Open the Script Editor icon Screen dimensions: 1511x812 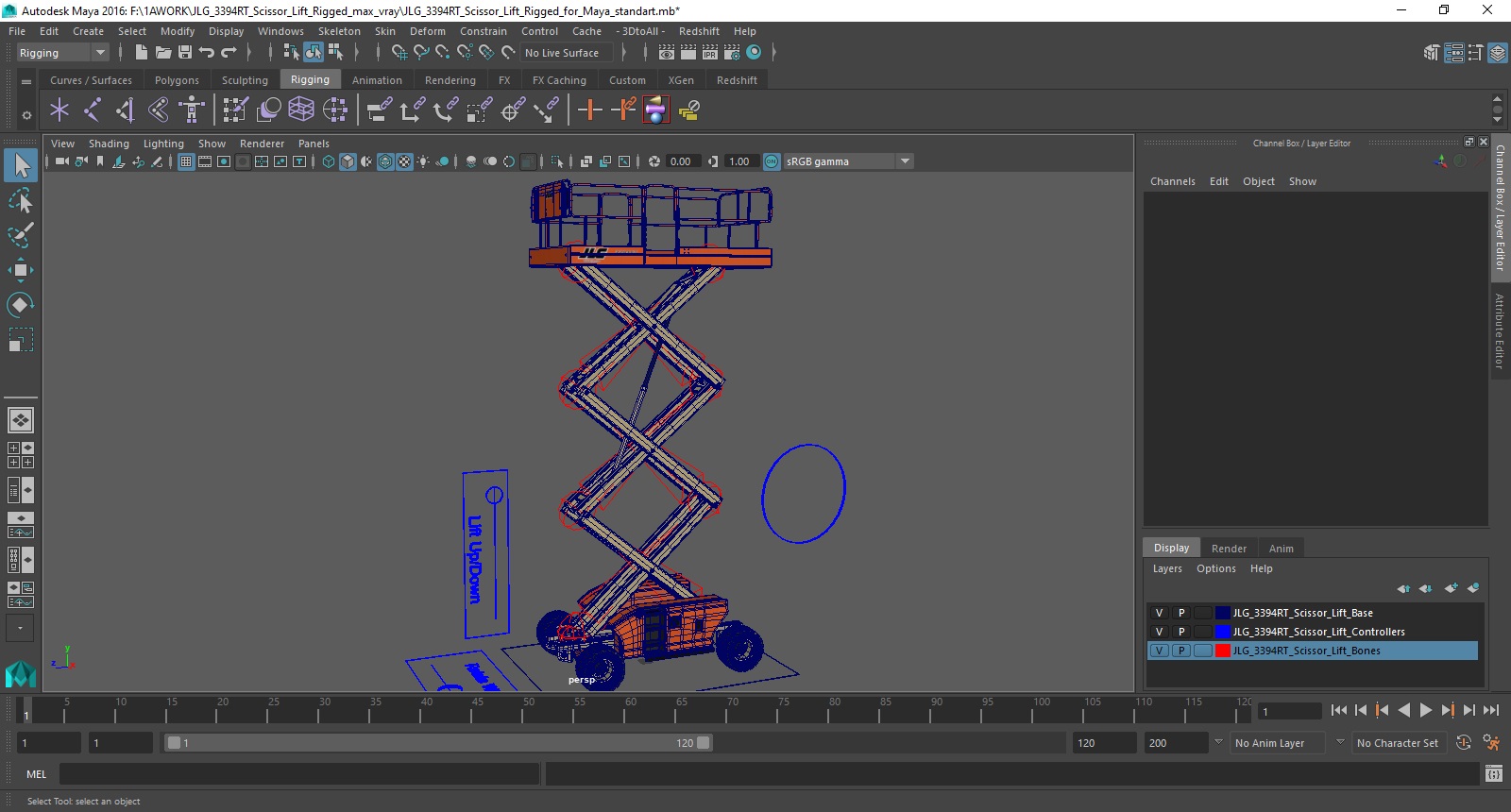(x=1493, y=774)
